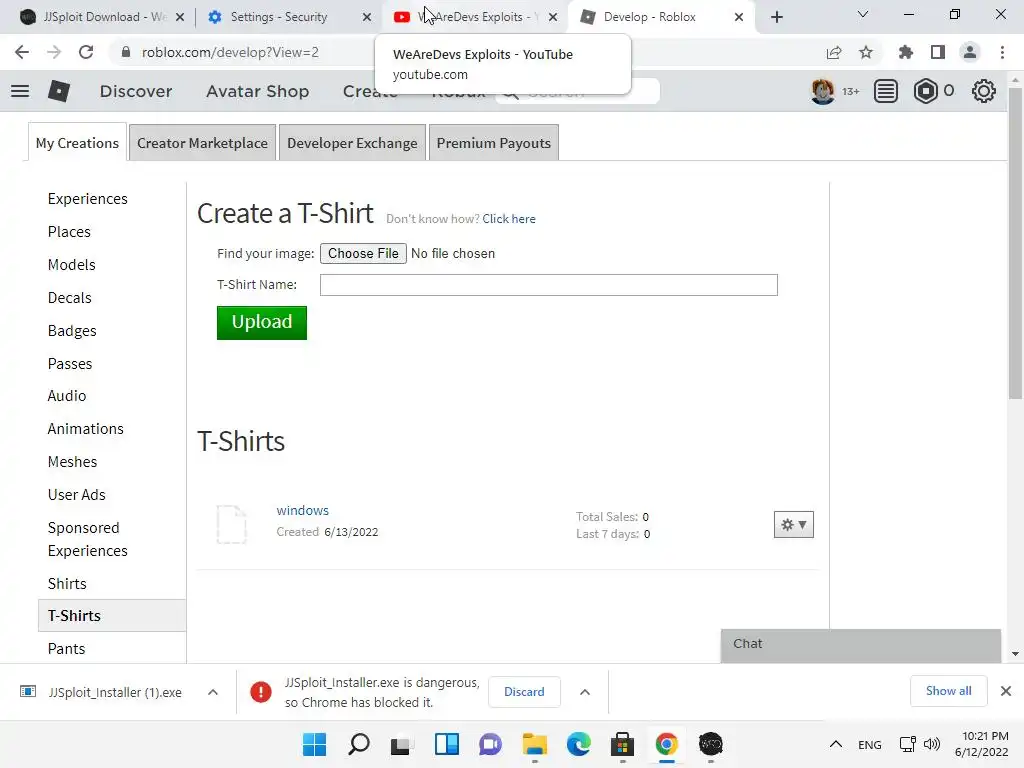
Task: Select Animations in sidebar
Action: point(86,428)
